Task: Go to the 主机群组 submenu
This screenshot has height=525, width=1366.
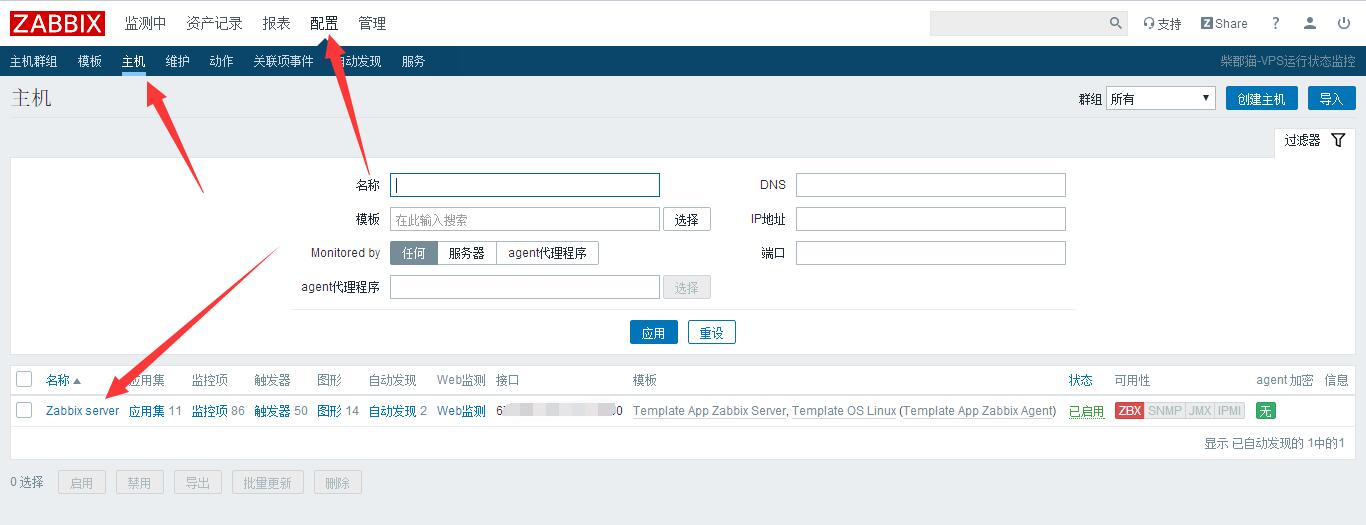Action: coord(34,61)
